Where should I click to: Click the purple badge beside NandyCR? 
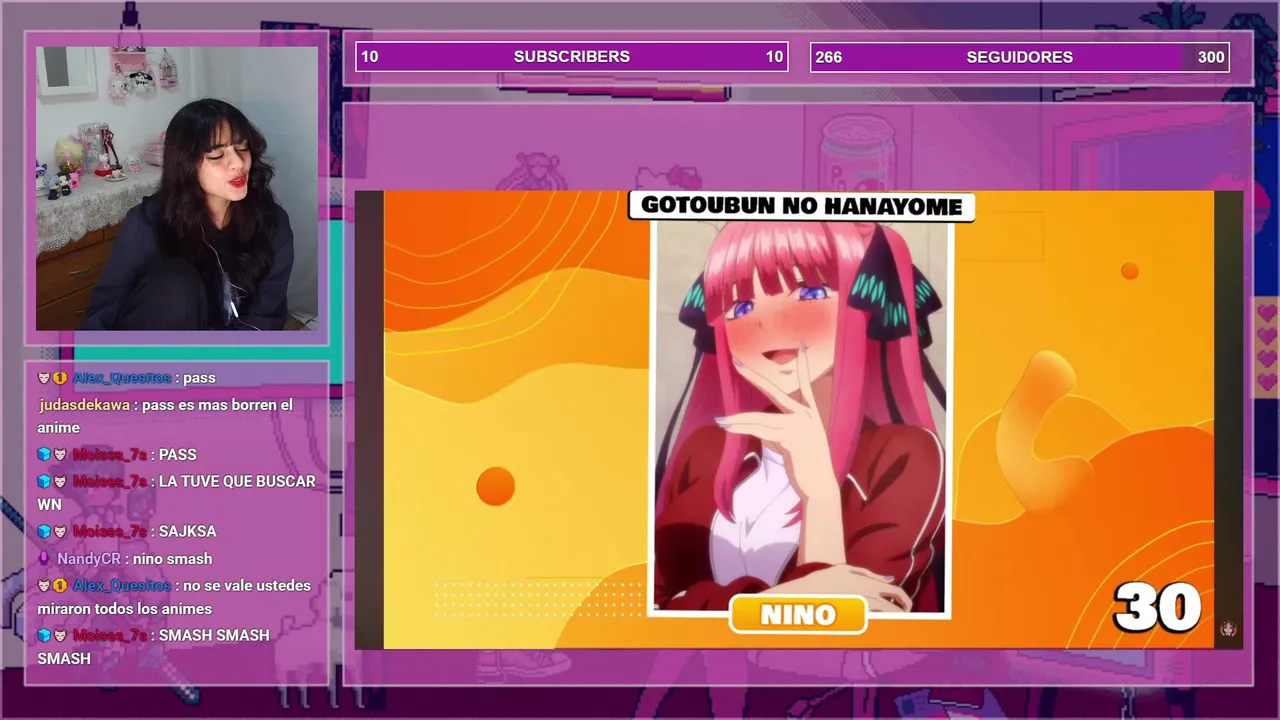pyautogui.click(x=44, y=559)
